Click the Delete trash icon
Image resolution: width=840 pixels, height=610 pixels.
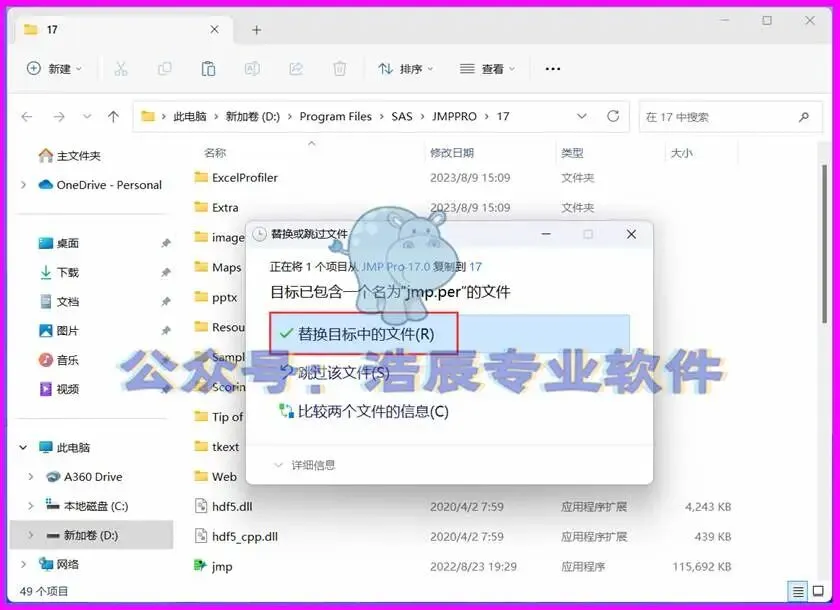coord(340,69)
